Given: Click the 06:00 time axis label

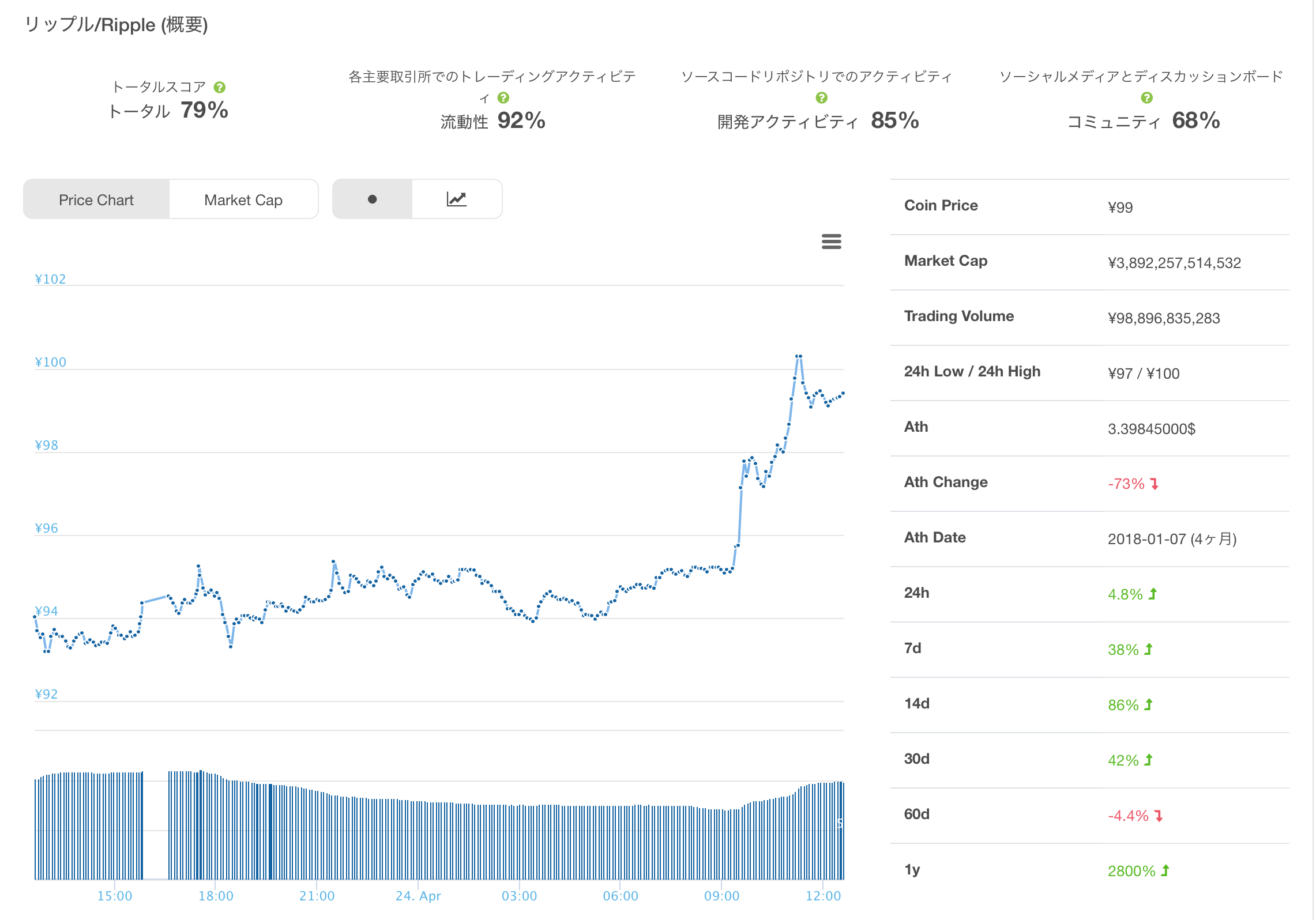Looking at the screenshot, I should point(621,896).
